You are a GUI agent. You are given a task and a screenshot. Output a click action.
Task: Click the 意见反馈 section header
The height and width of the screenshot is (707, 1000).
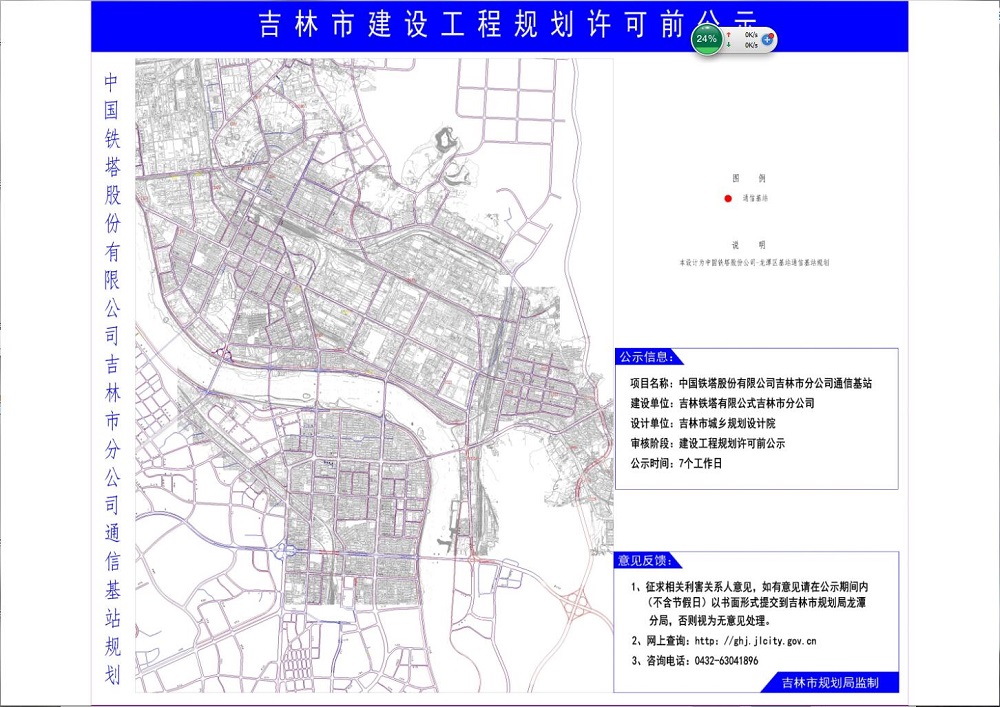[x=647, y=560]
